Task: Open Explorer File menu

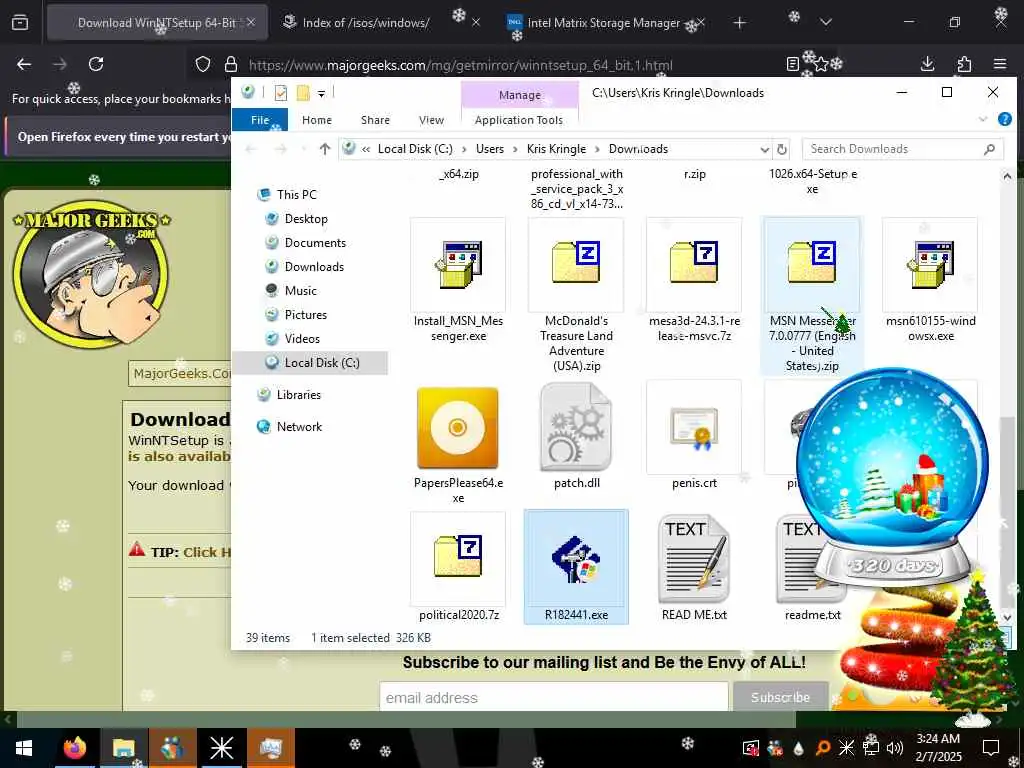Action: coord(260,120)
